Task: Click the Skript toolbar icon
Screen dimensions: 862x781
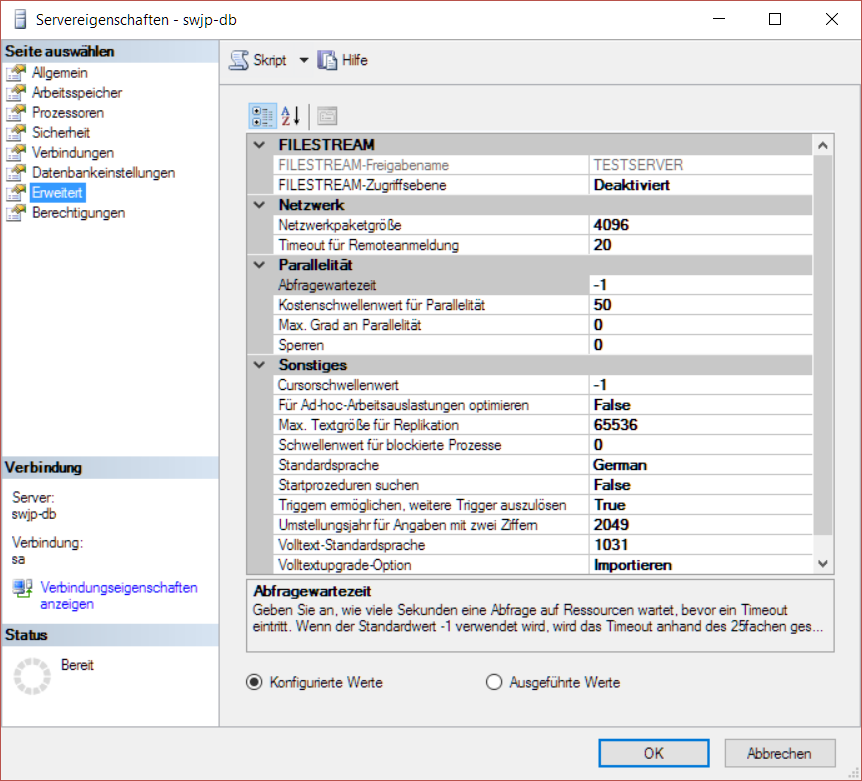Action: [x=239, y=60]
